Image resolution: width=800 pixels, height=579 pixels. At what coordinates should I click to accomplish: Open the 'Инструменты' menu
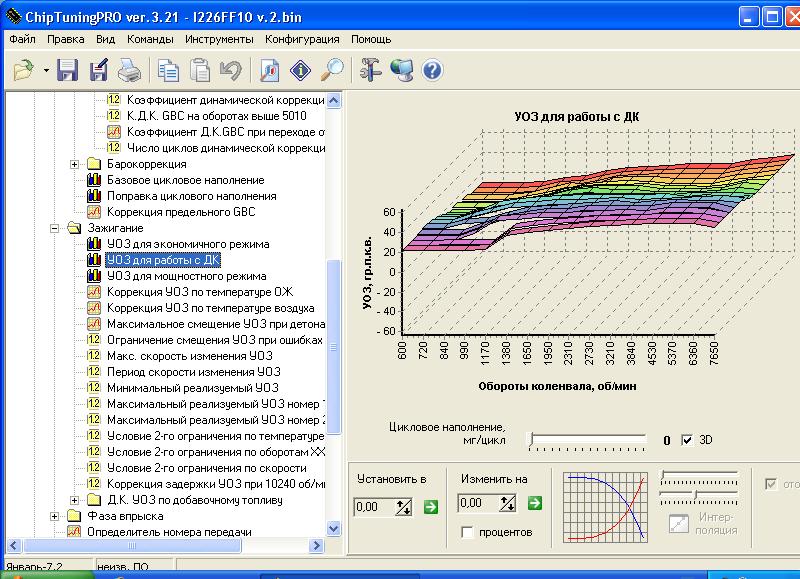218,40
